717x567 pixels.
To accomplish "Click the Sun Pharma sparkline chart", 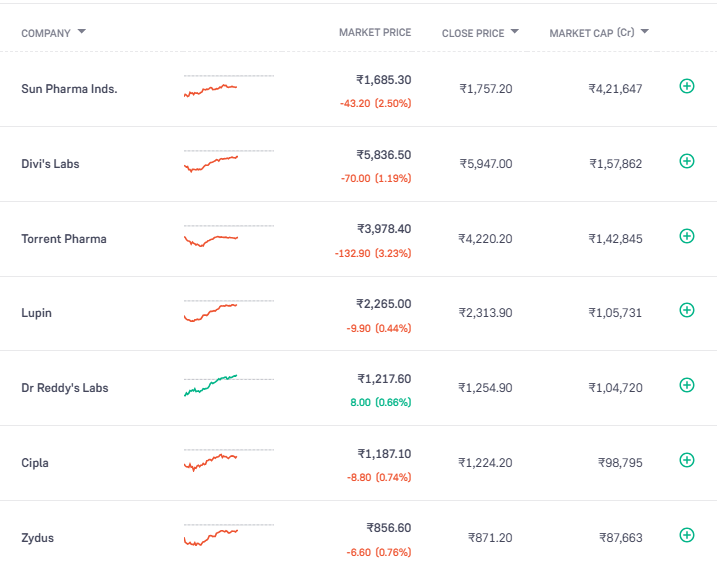I will pyautogui.click(x=212, y=88).
